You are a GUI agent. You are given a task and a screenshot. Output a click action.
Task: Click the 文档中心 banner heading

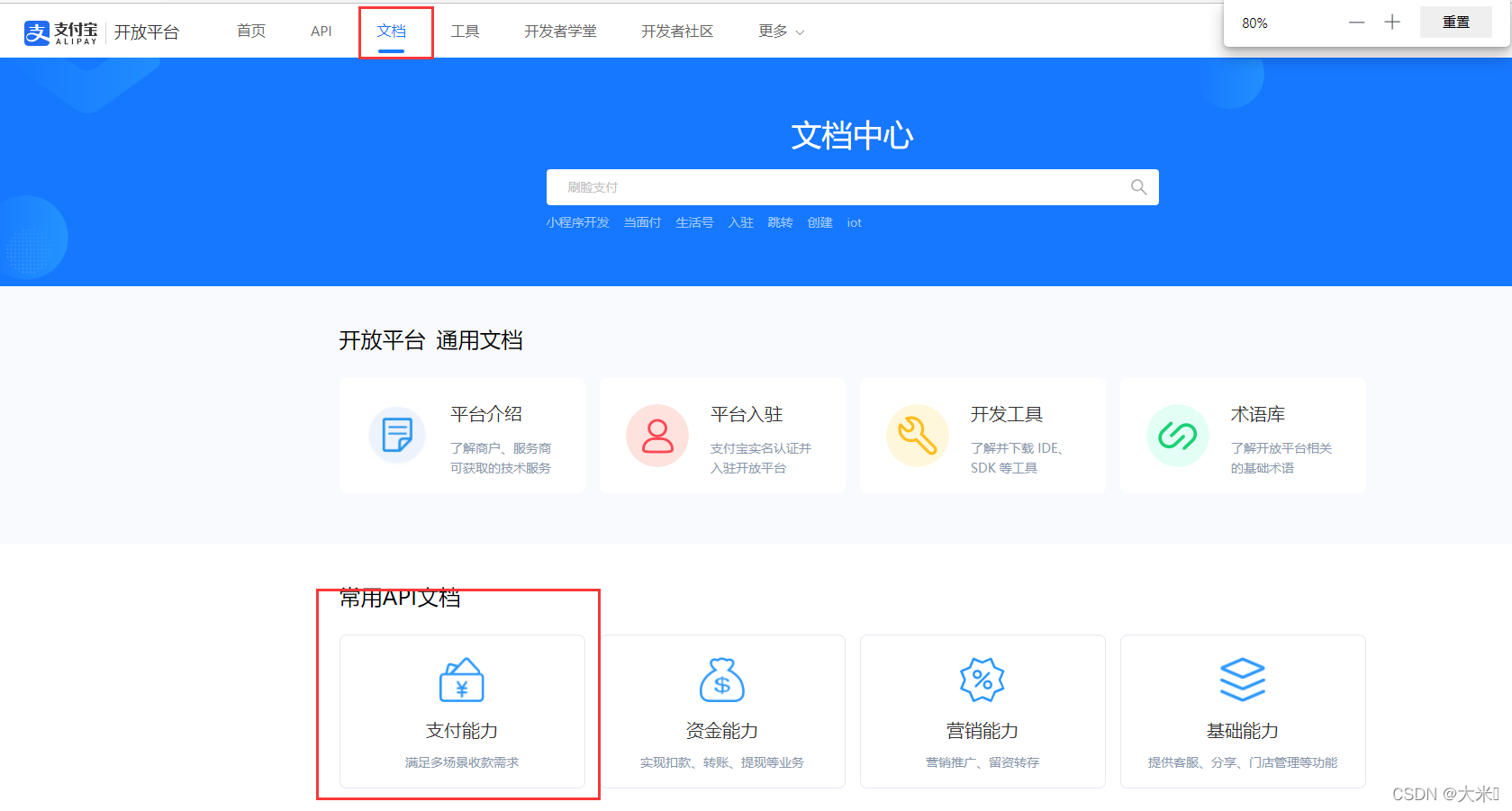pos(852,136)
